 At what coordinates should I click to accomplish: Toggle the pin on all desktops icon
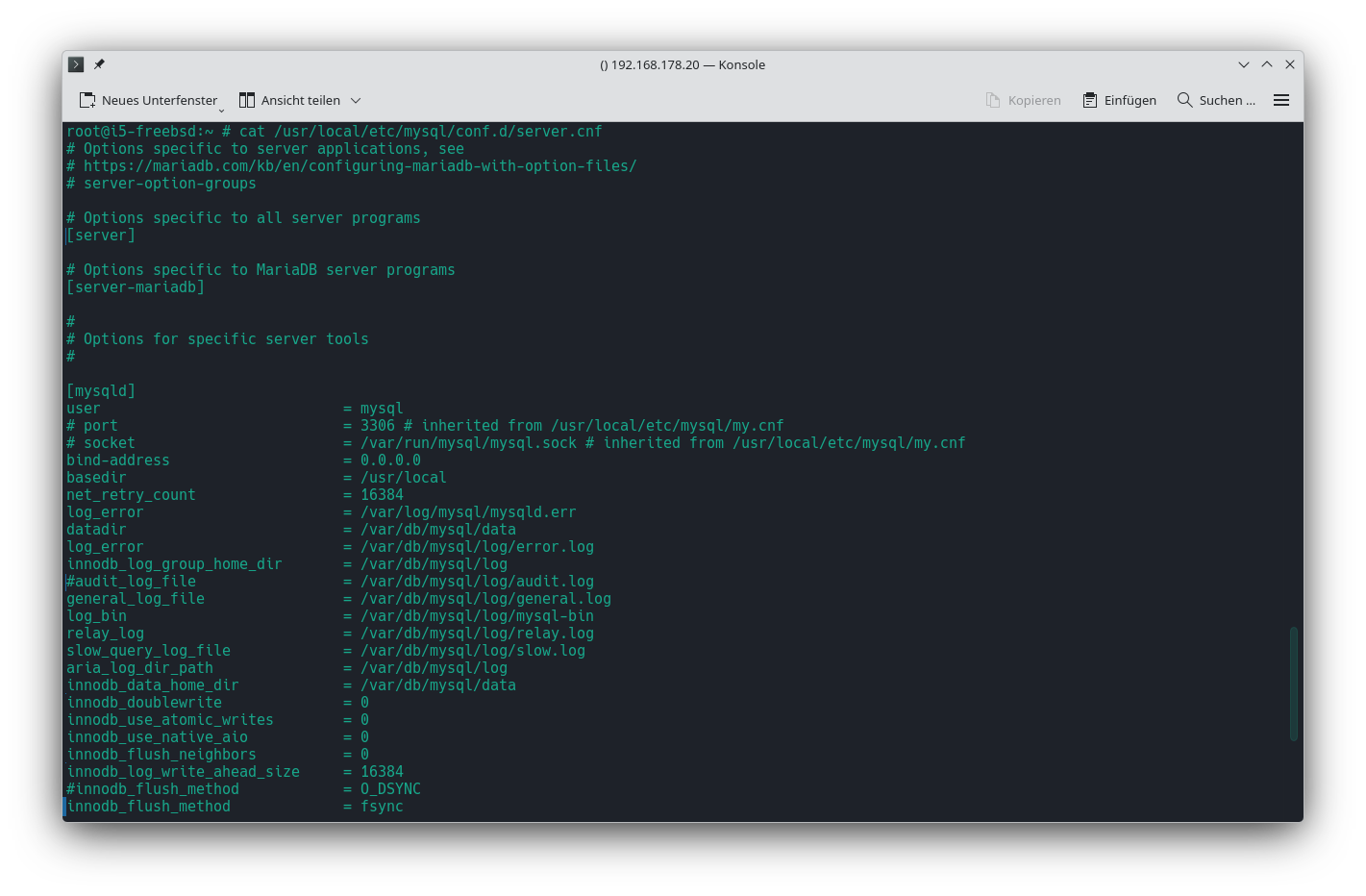coord(99,64)
